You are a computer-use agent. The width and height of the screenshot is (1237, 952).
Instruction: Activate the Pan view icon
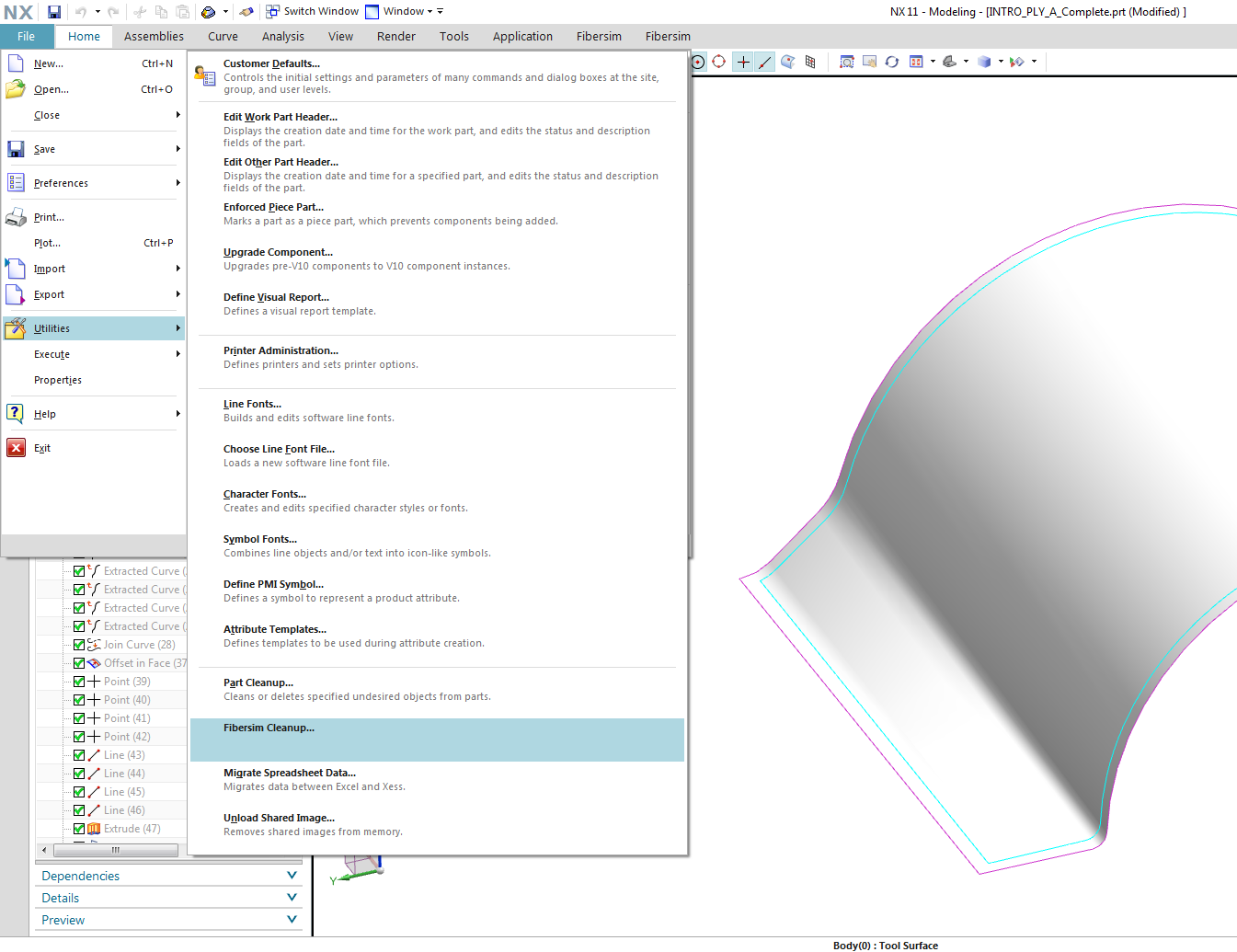point(869,62)
